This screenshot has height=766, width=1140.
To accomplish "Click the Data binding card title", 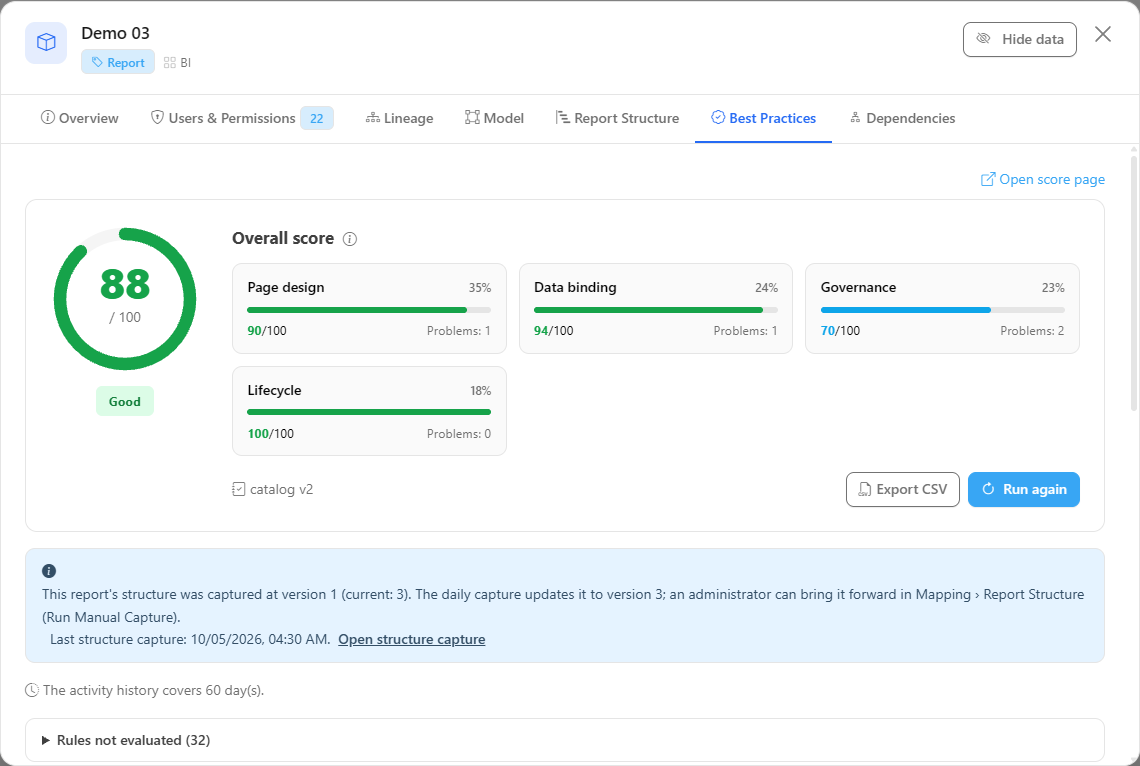I will click(x=575, y=287).
